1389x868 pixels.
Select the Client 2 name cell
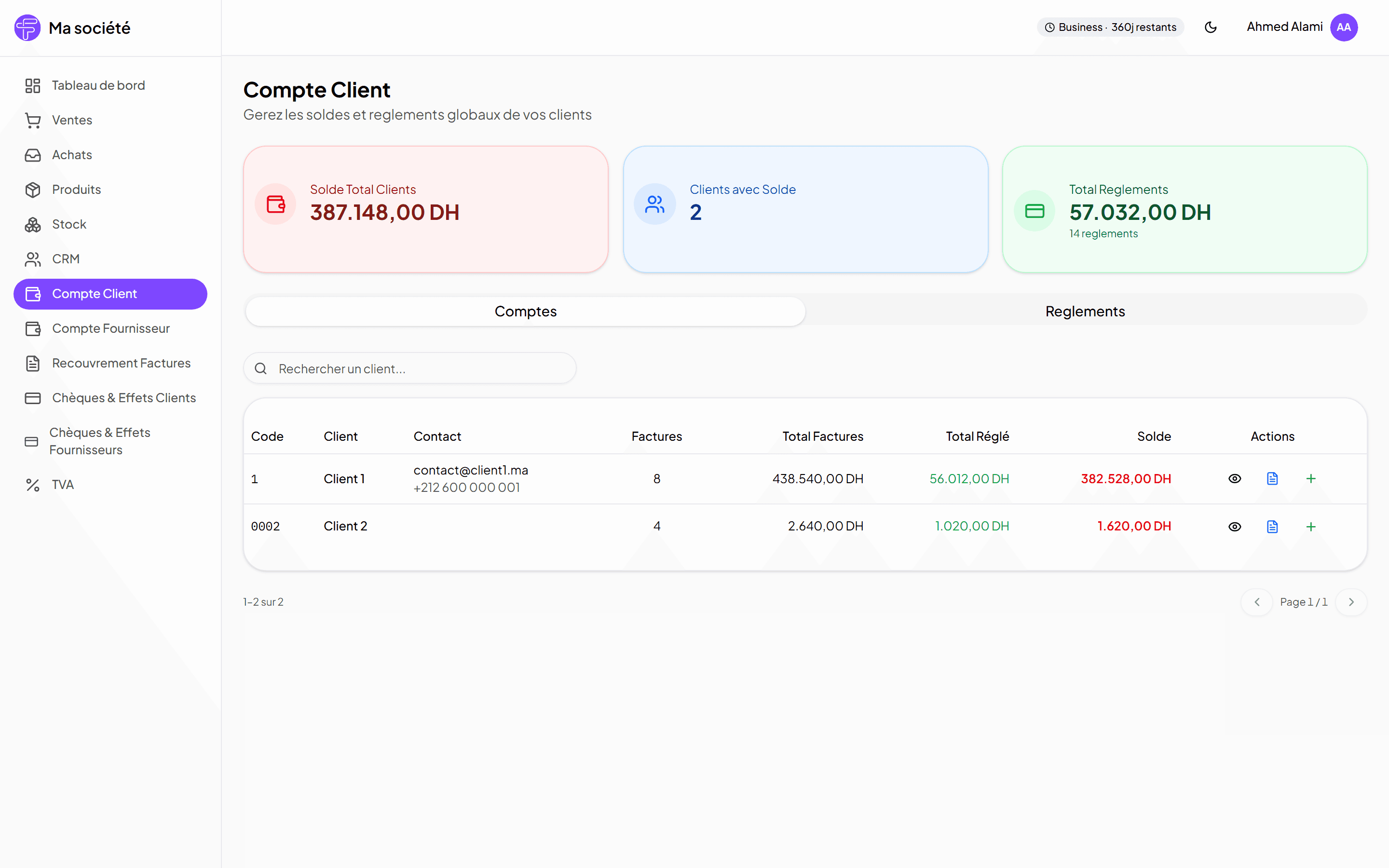[x=345, y=527]
